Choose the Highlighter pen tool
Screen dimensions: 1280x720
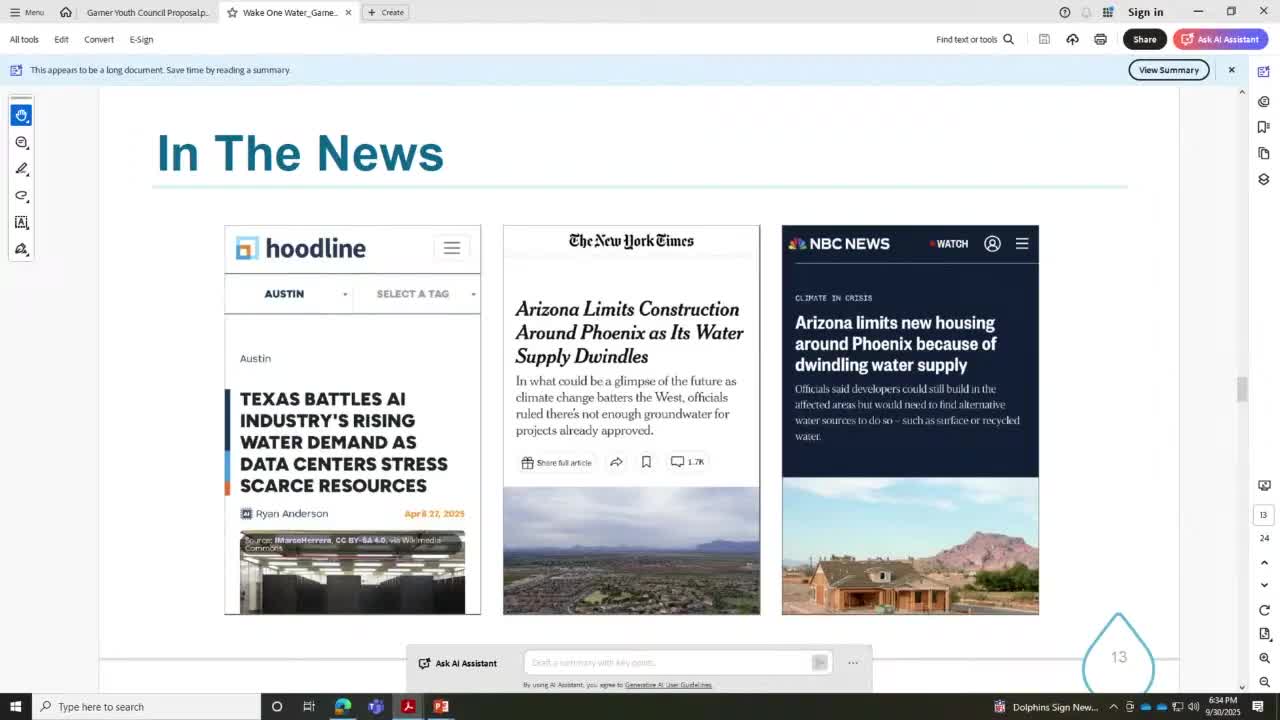(21, 169)
